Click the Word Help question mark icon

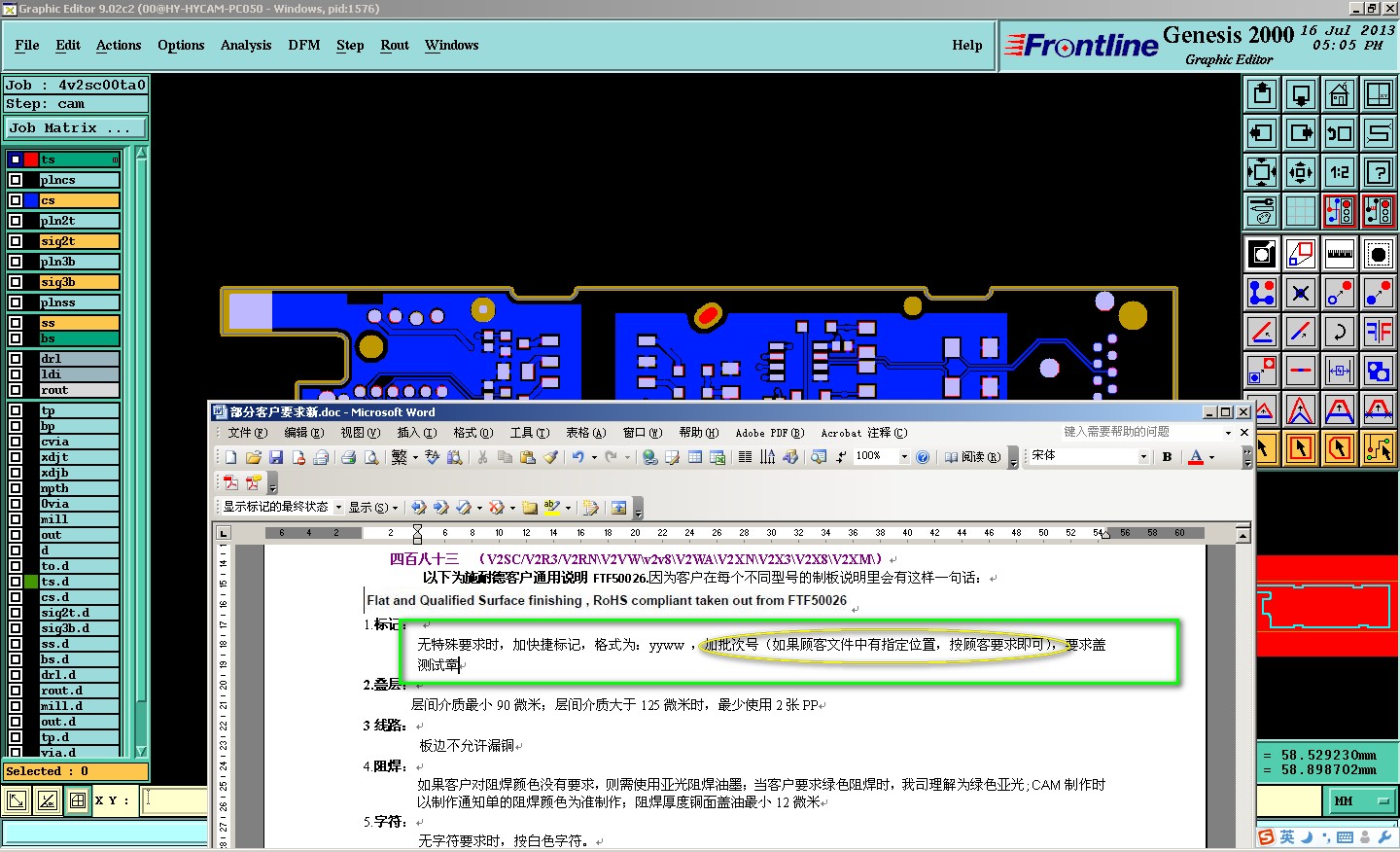[923, 457]
